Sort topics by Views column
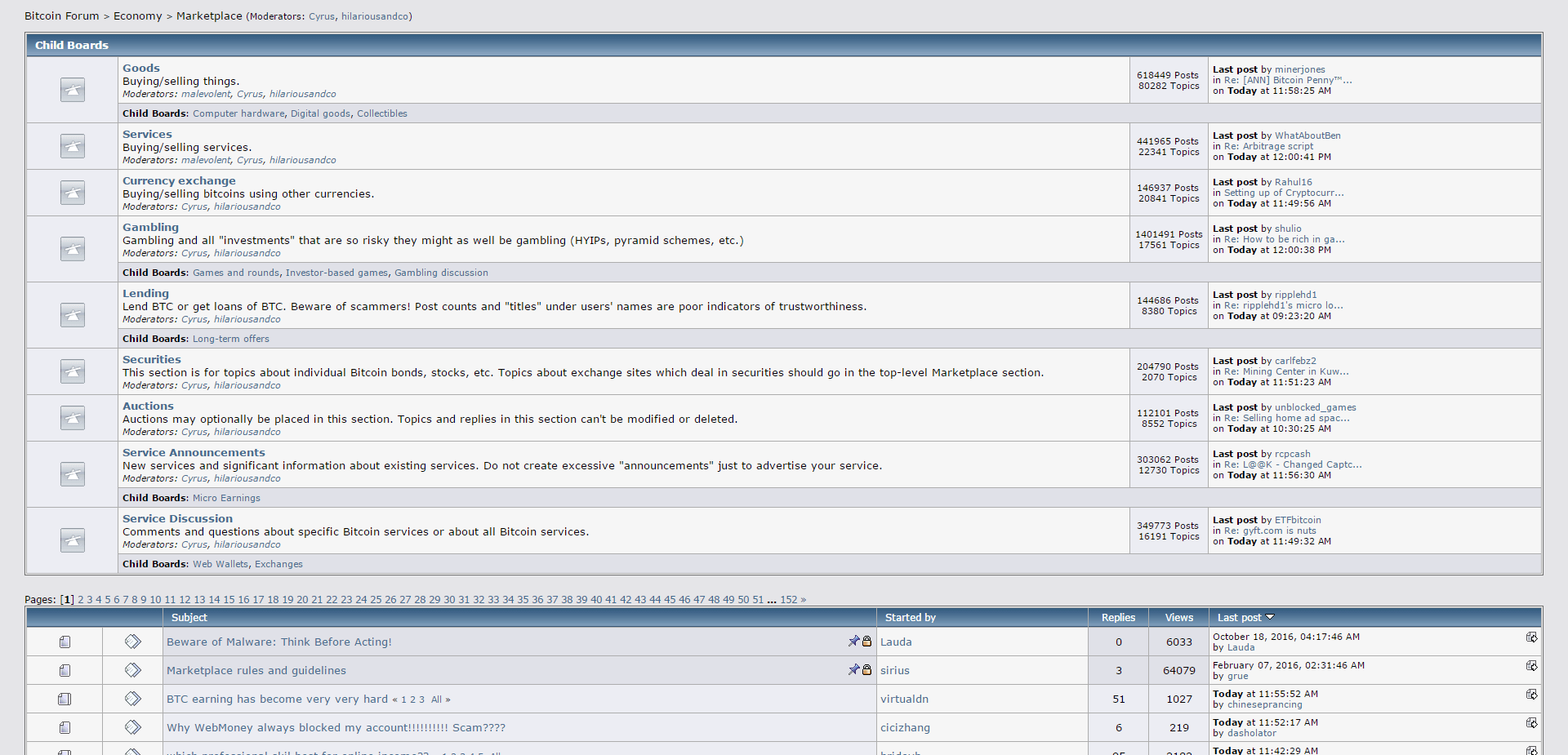 click(1179, 618)
